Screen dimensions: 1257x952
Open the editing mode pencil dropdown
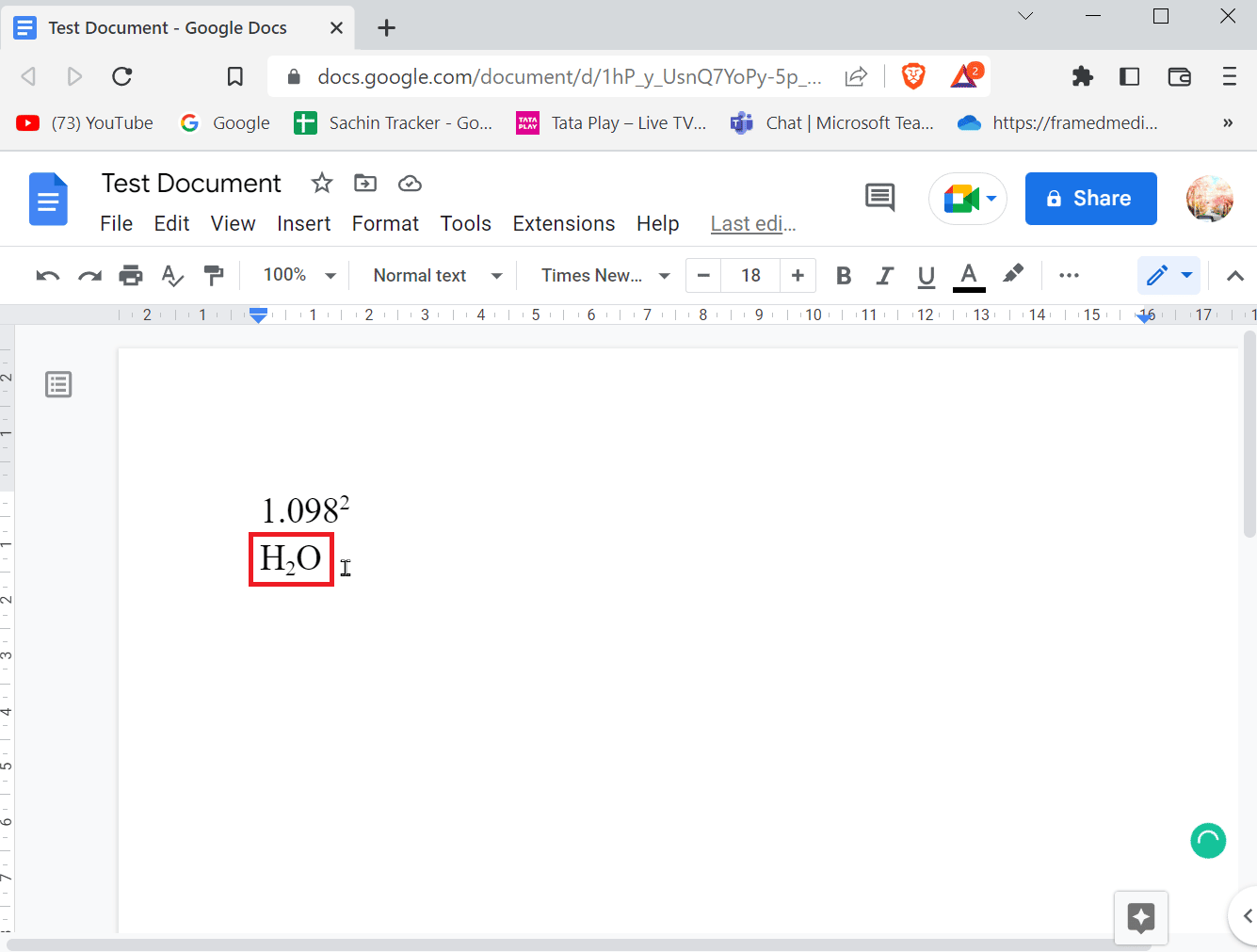[1168, 276]
